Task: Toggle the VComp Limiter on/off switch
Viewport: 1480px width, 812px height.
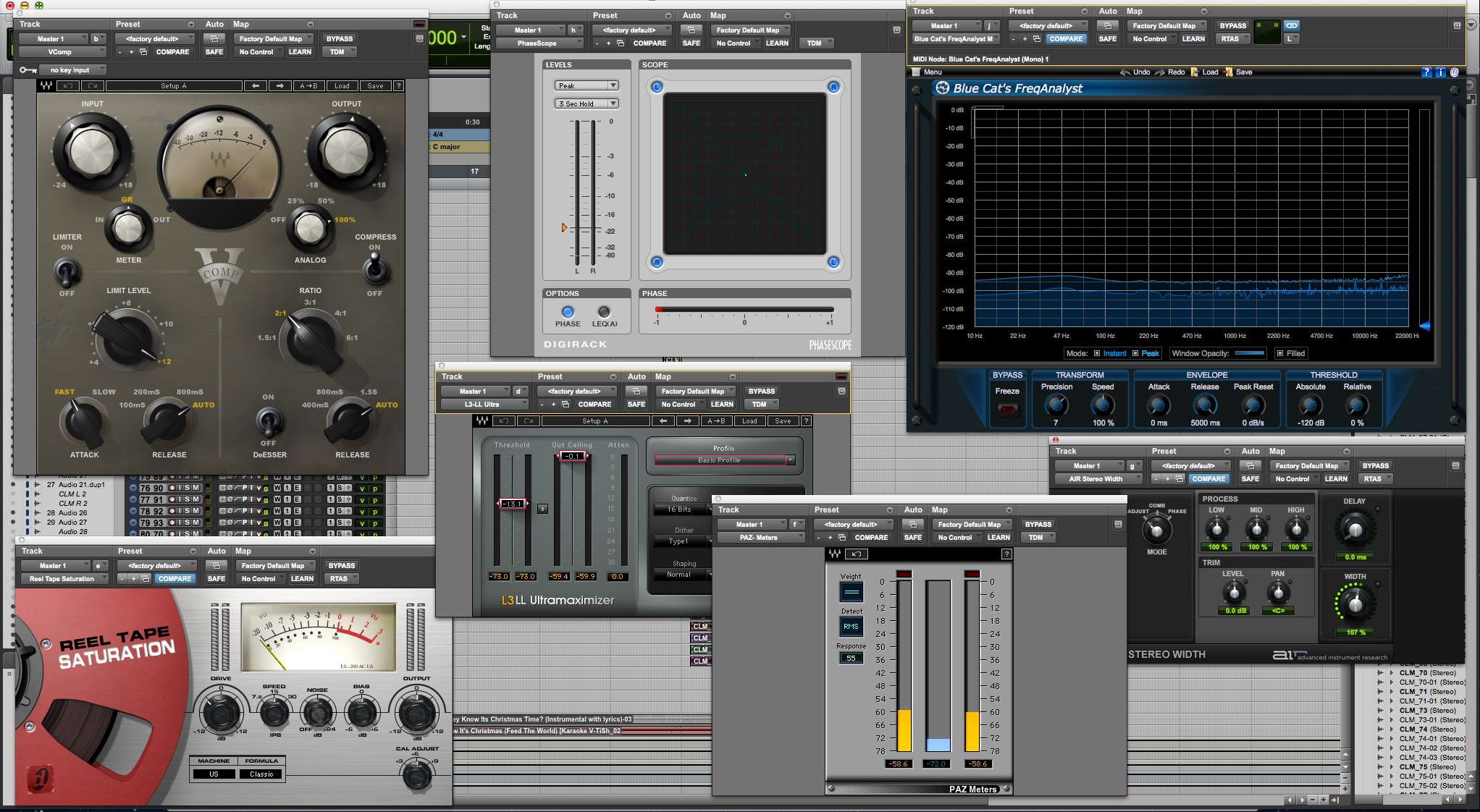Action: 67,271
